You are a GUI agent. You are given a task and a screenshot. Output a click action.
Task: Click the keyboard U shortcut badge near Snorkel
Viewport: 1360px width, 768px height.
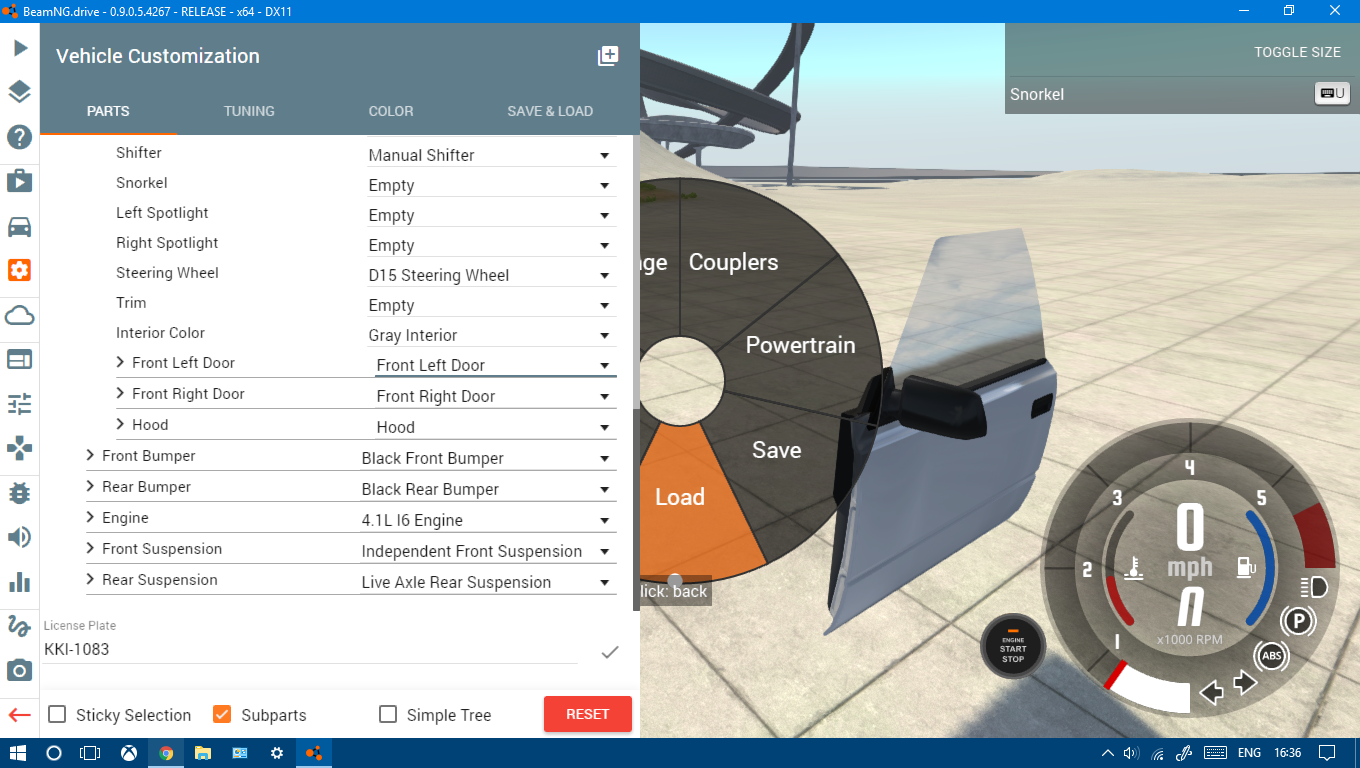(x=1332, y=94)
